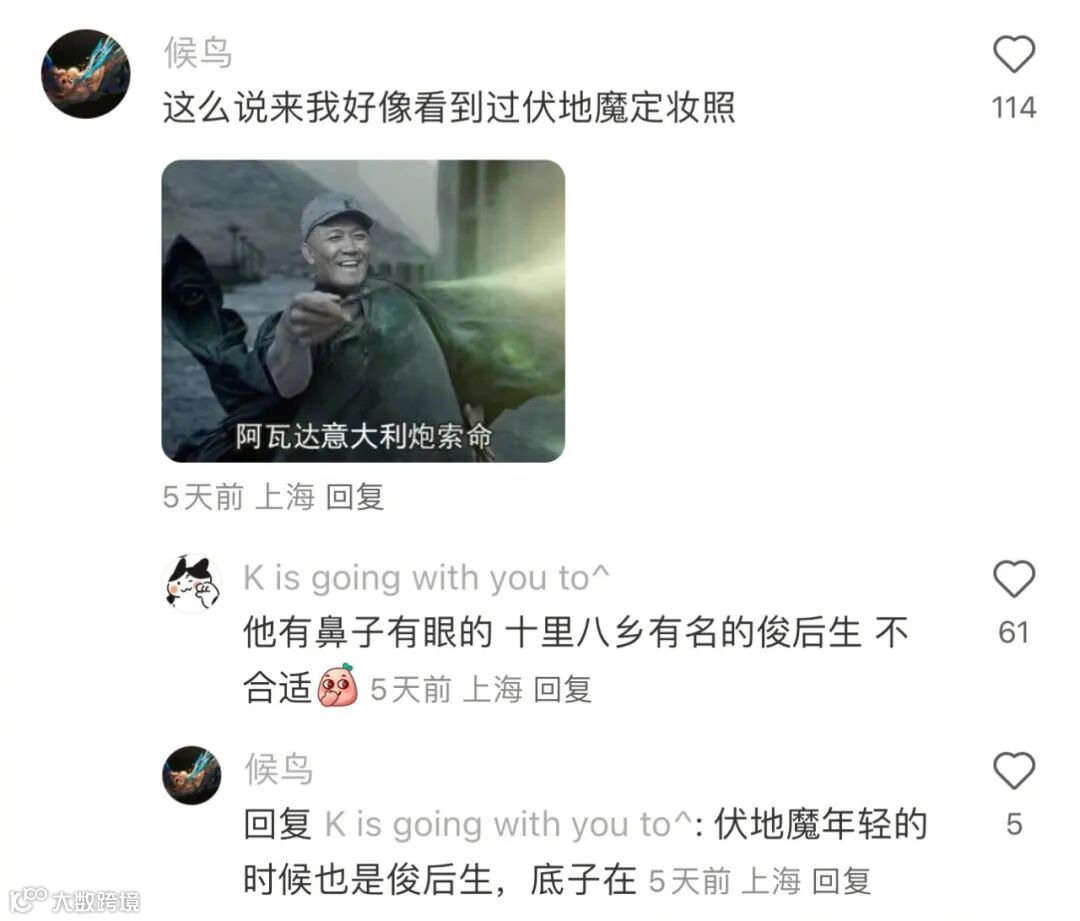Reply to the 俊后生 comment via 回复

[x=563, y=689]
